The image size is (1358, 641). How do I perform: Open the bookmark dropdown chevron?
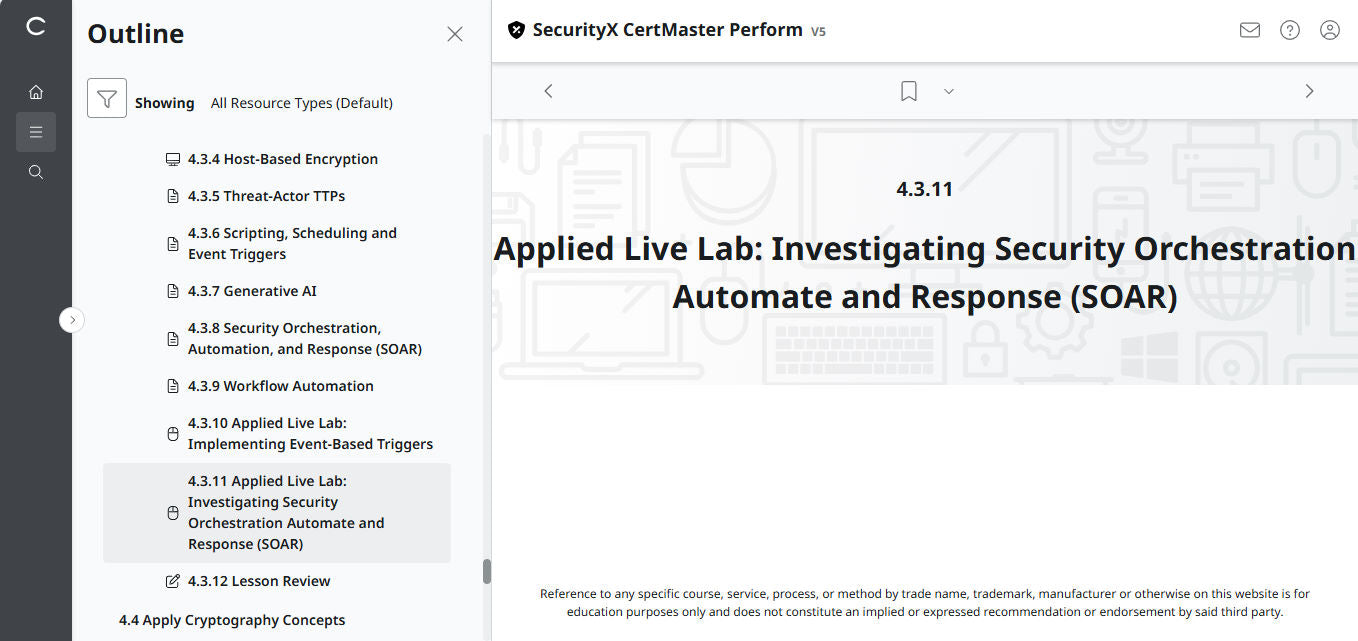948,91
